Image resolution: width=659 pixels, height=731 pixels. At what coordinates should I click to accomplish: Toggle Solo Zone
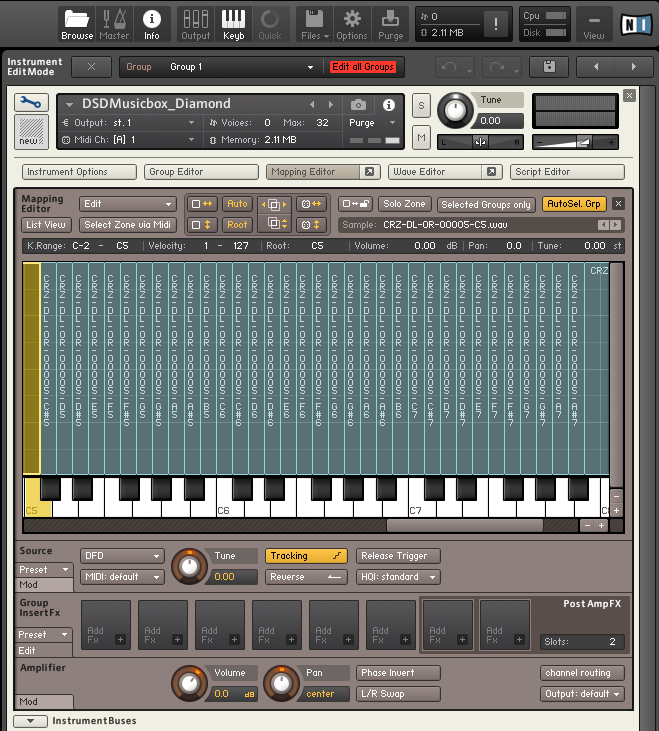coord(404,204)
